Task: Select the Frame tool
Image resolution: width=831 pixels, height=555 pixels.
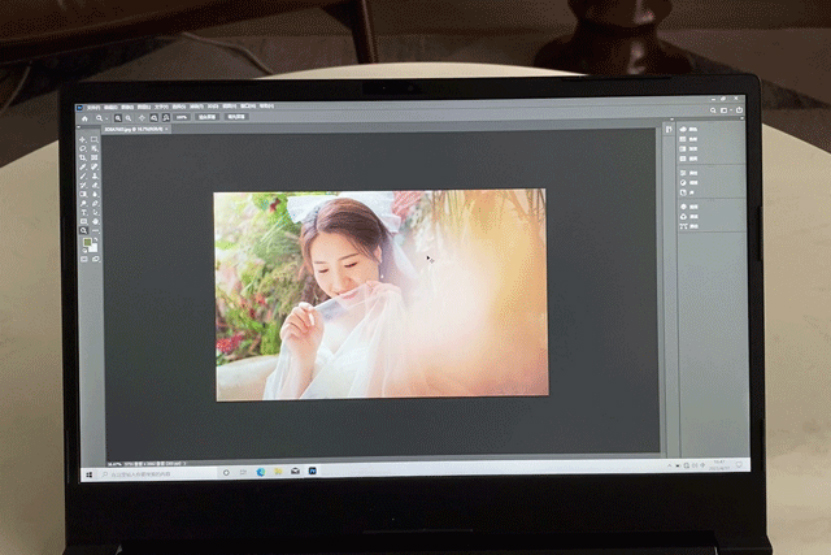Action: (x=94, y=157)
